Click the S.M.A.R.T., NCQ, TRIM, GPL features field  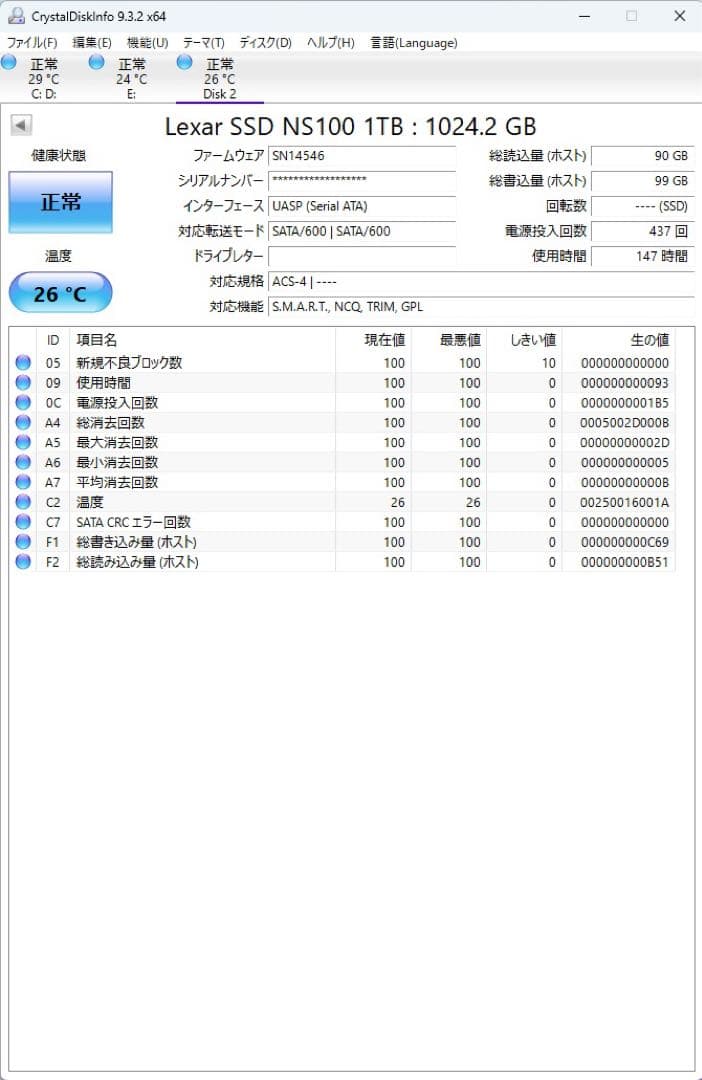pyautogui.click(x=481, y=307)
